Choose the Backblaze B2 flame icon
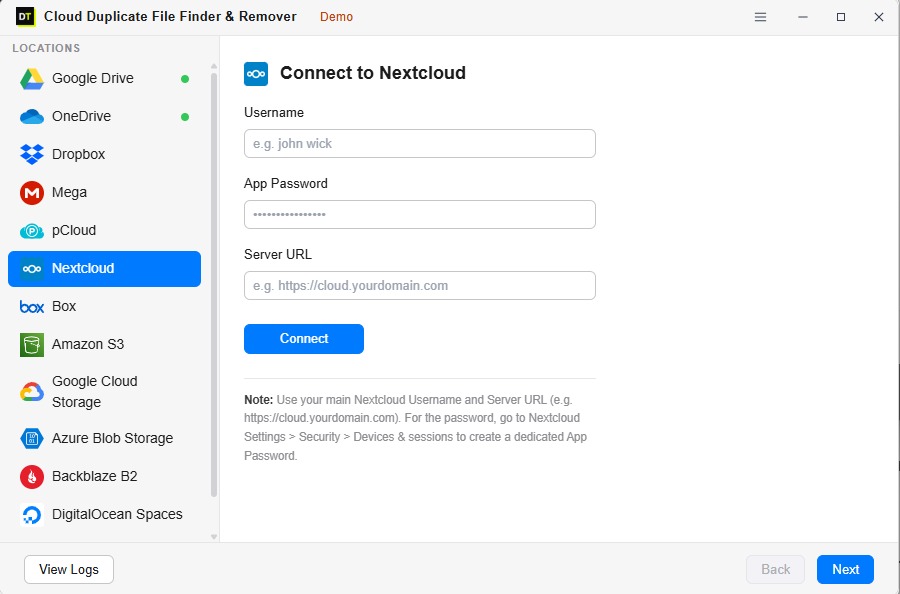 pyautogui.click(x=32, y=477)
